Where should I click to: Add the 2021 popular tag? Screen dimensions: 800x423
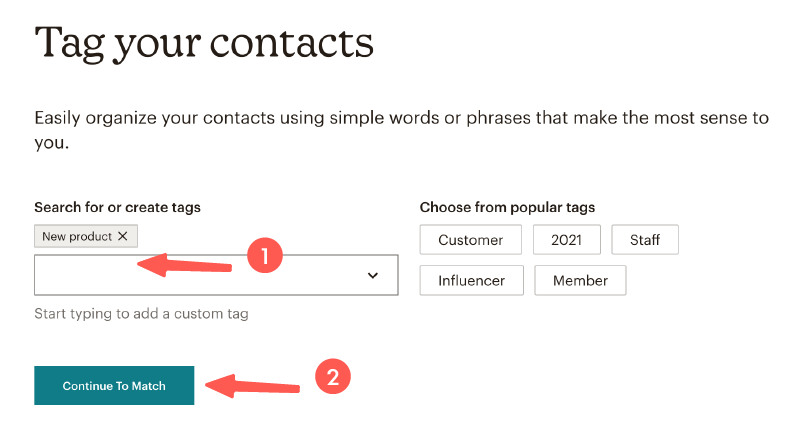(567, 240)
